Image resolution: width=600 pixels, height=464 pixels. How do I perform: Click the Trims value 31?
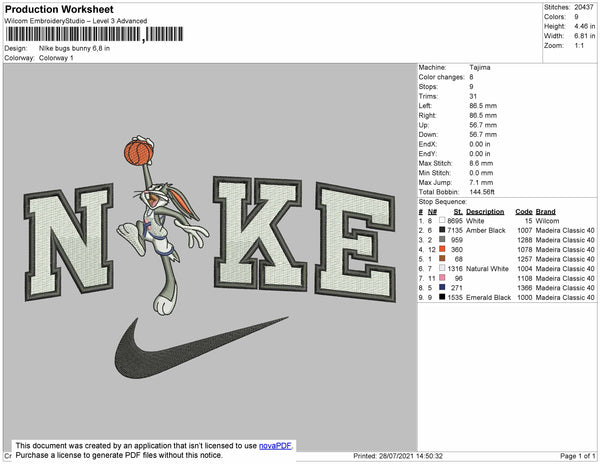click(x=473, y=96)
